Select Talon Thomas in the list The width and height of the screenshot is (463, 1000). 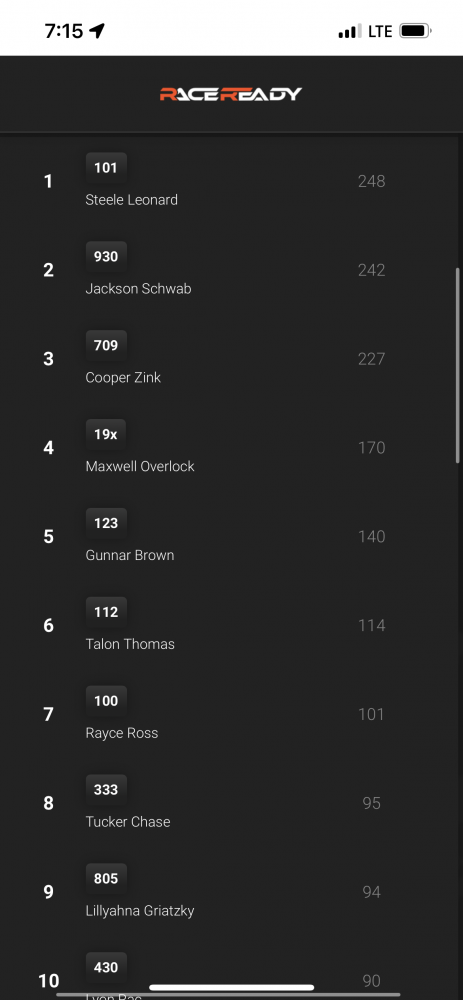(130, 644)
